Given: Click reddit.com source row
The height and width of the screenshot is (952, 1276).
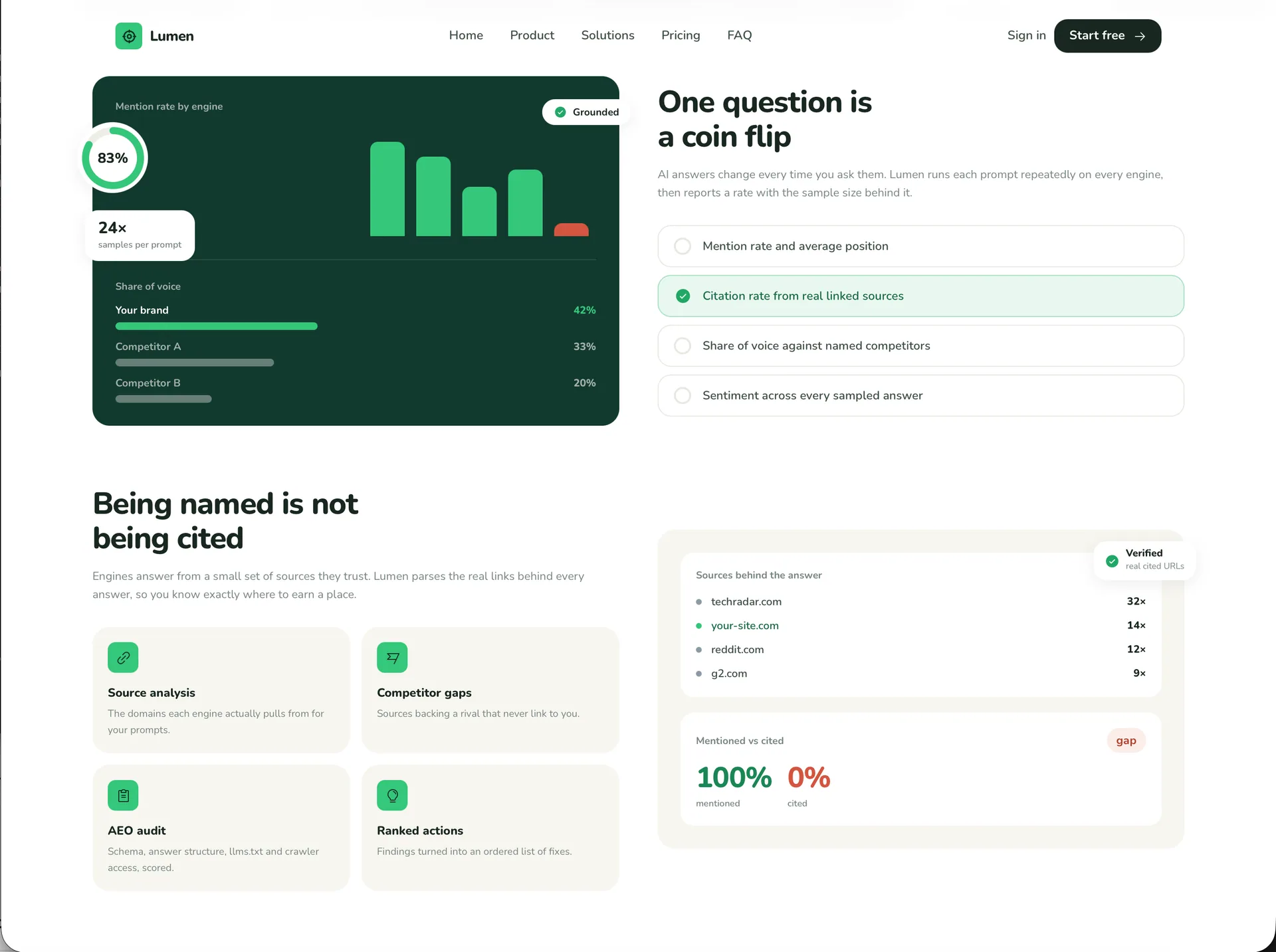Looking at the screenshot, I should 920,650.
